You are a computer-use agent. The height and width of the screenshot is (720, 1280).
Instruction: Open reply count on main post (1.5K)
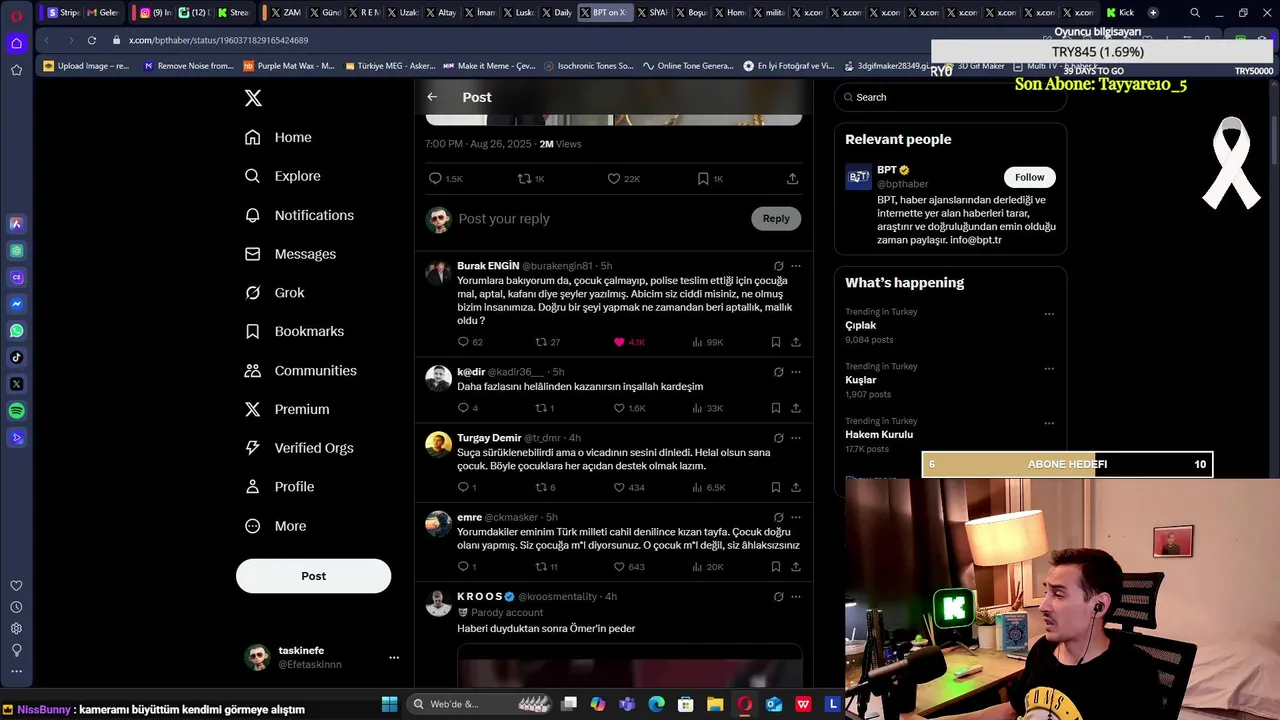point(445,178)
